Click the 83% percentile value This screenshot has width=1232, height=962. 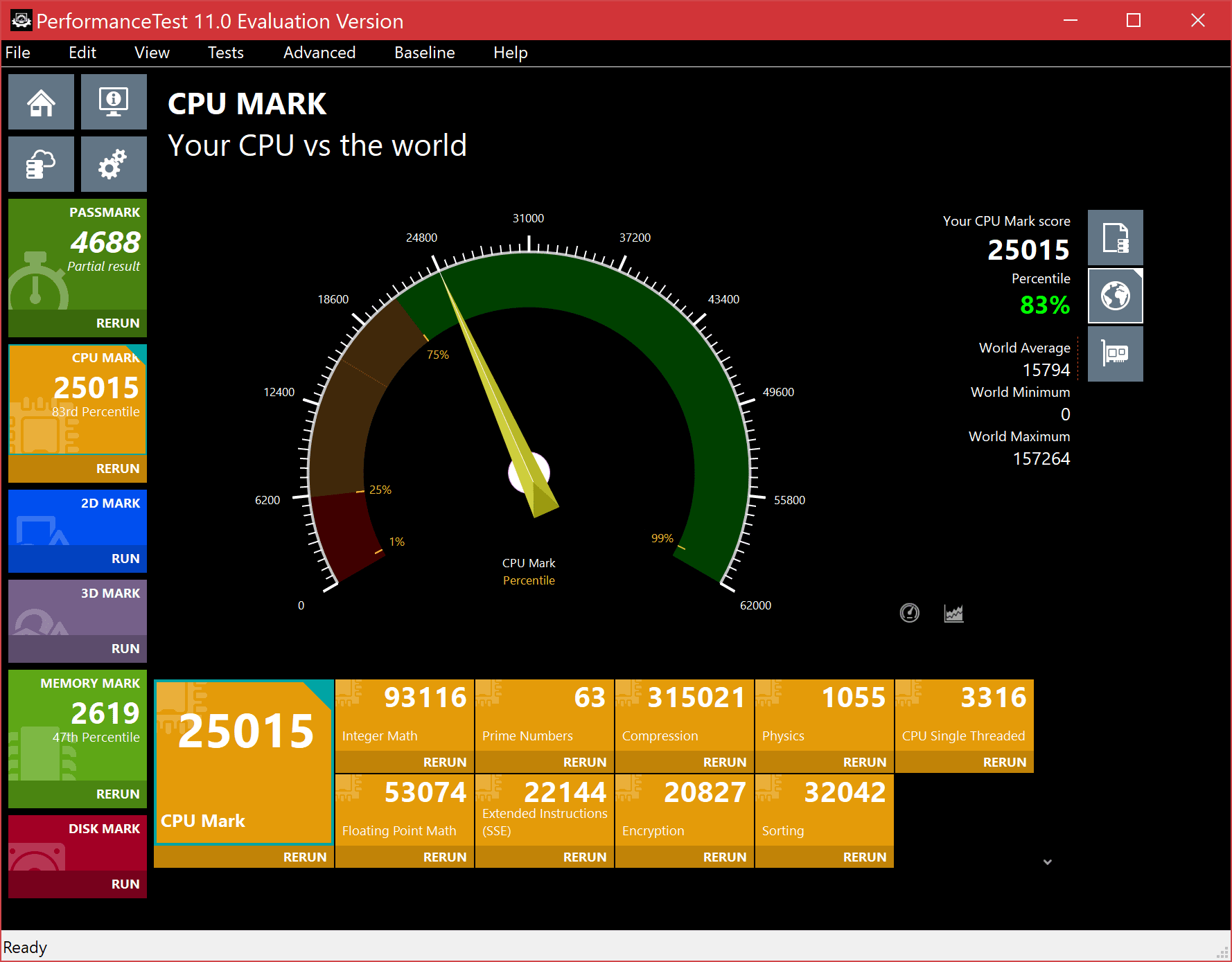click(1045, 305)
